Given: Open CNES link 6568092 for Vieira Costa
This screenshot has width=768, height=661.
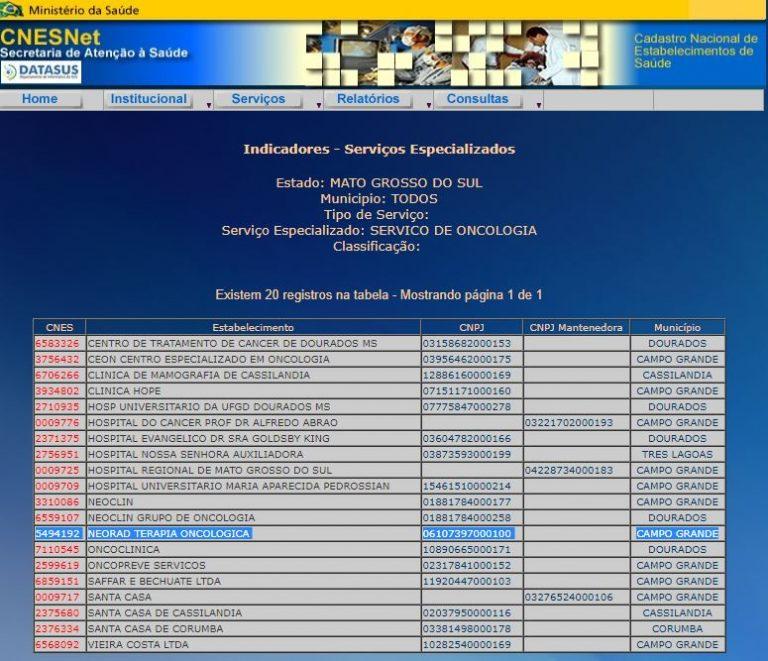Looking at the screenshot, I should click(x=57, y=645).
